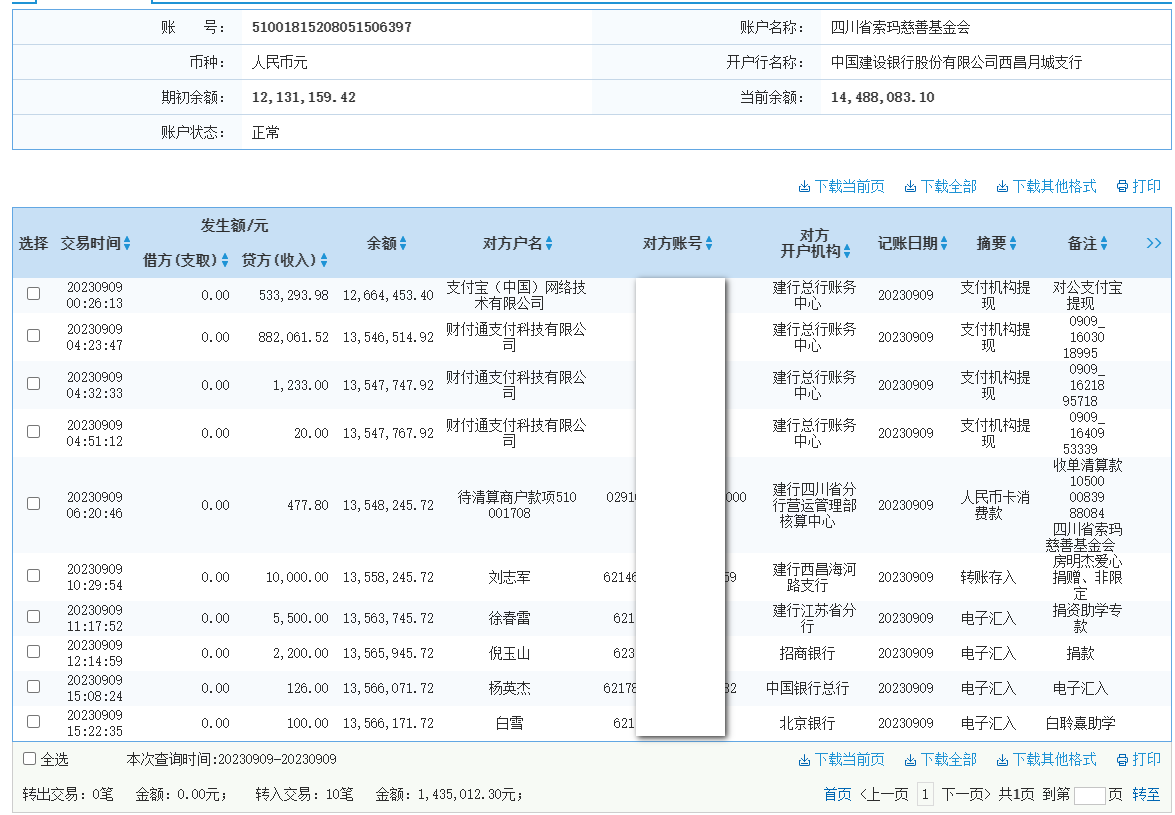Click bottom print icon
The width and height of the screenshot is (1175, 815).
pos(1122,760)
